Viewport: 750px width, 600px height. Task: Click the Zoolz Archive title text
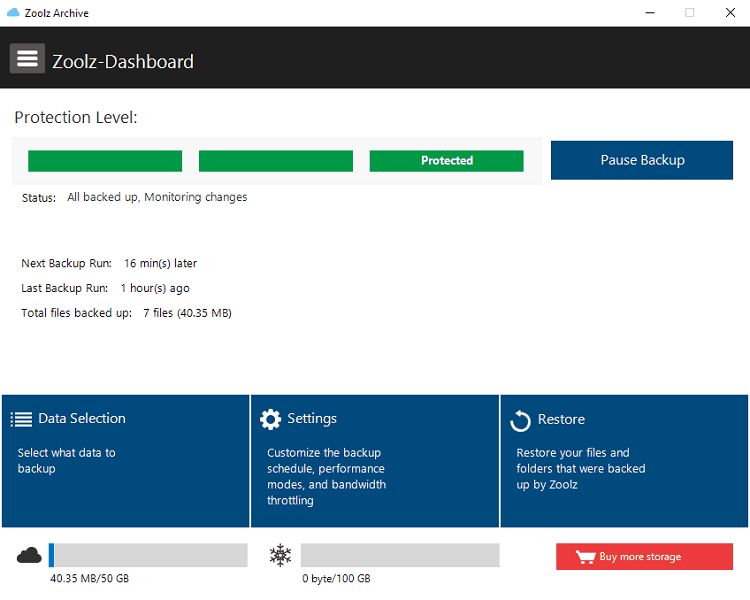[x=56, y=13]
